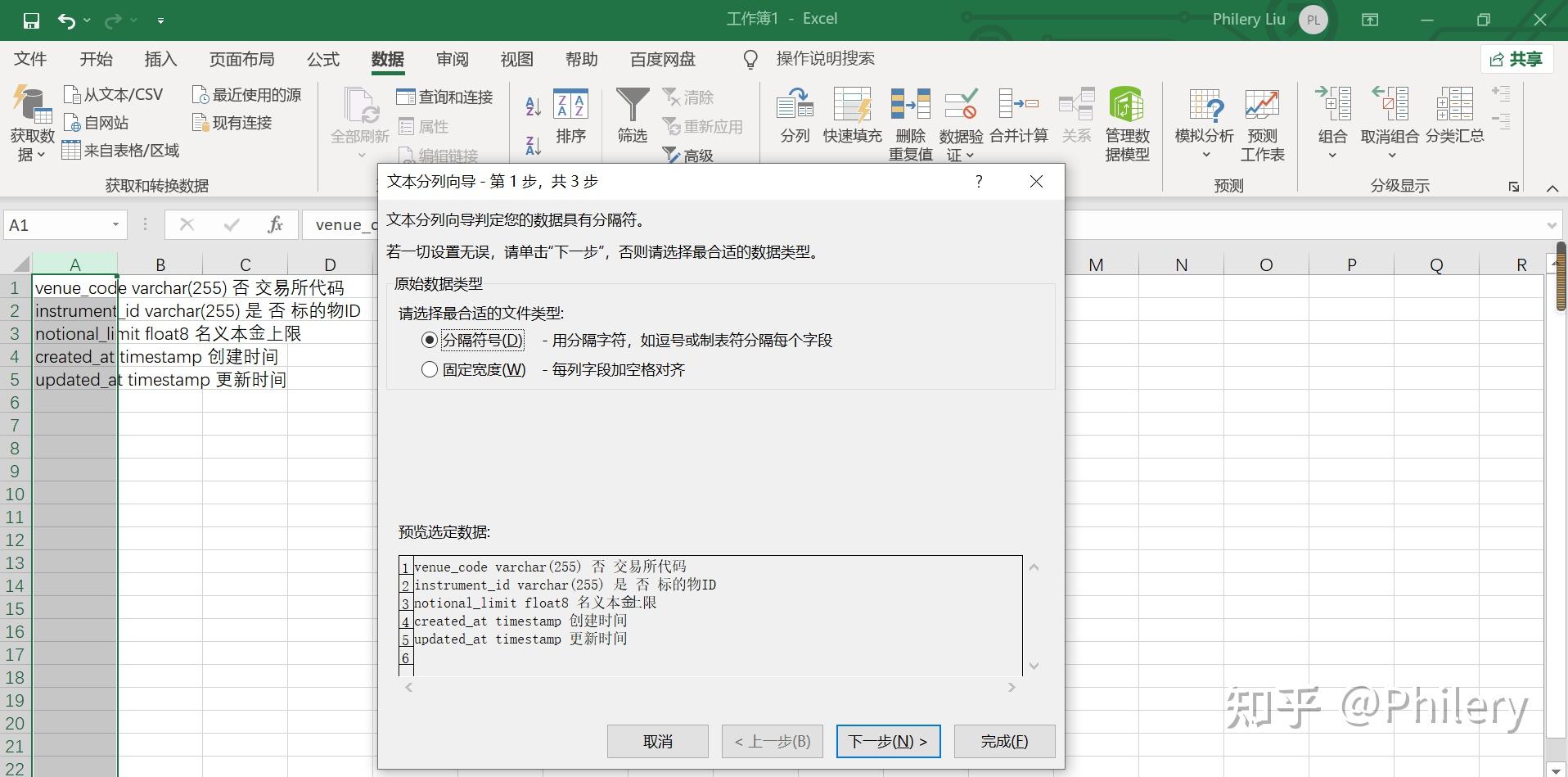Click Forecast Sheet (预测工作表) icon
1568x777 pixels.
(1262, 124)
